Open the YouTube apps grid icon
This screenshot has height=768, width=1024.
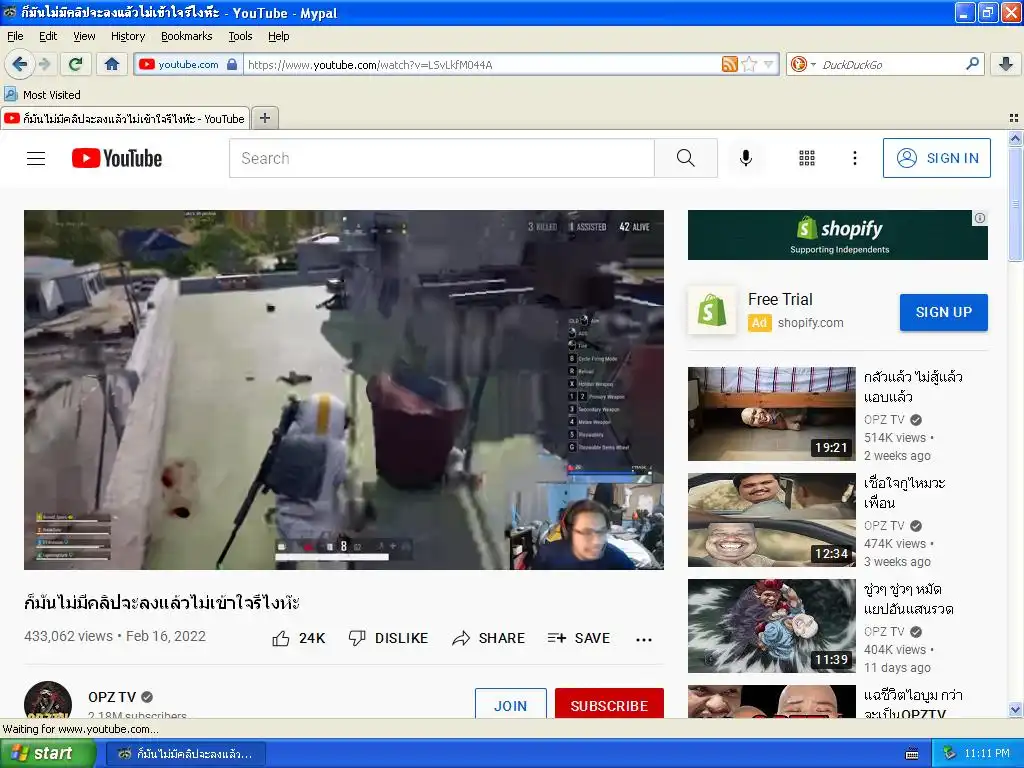coord(807,158)
